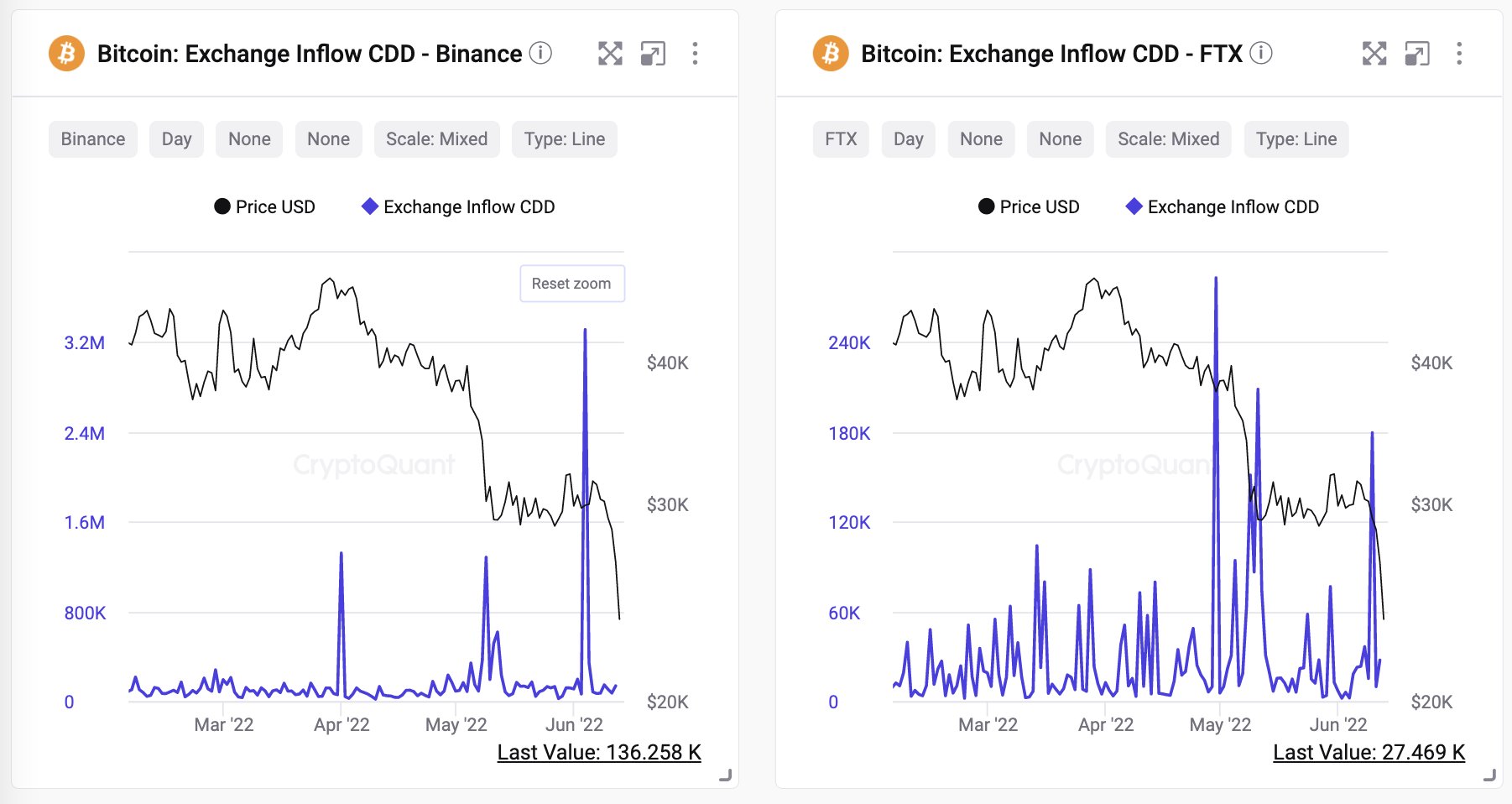Click the Last Value: 136.258 K link

click(599, 752)
